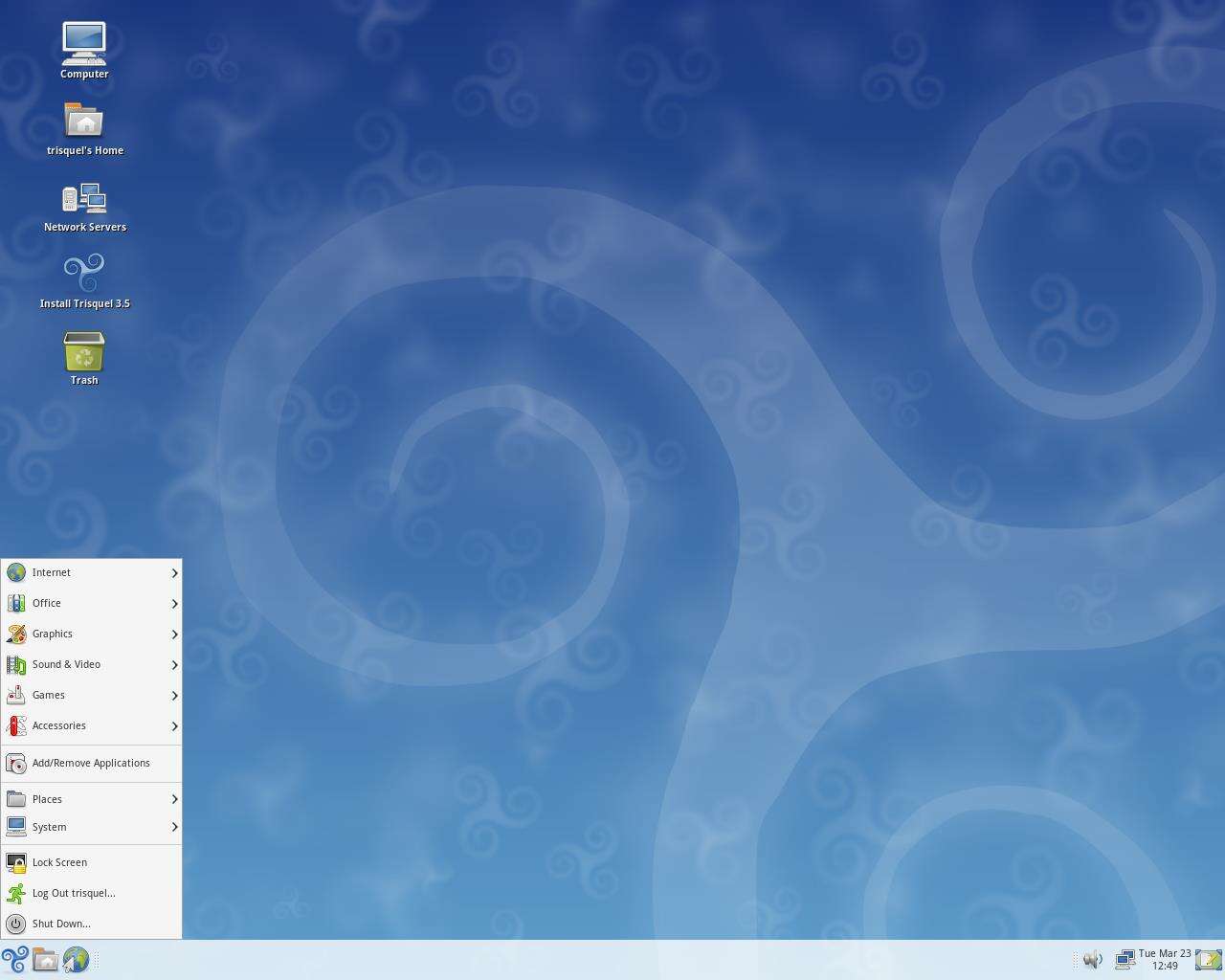Open the Accessories submenu
Viewport: 1225px width, 980px height.
point(91,725)
